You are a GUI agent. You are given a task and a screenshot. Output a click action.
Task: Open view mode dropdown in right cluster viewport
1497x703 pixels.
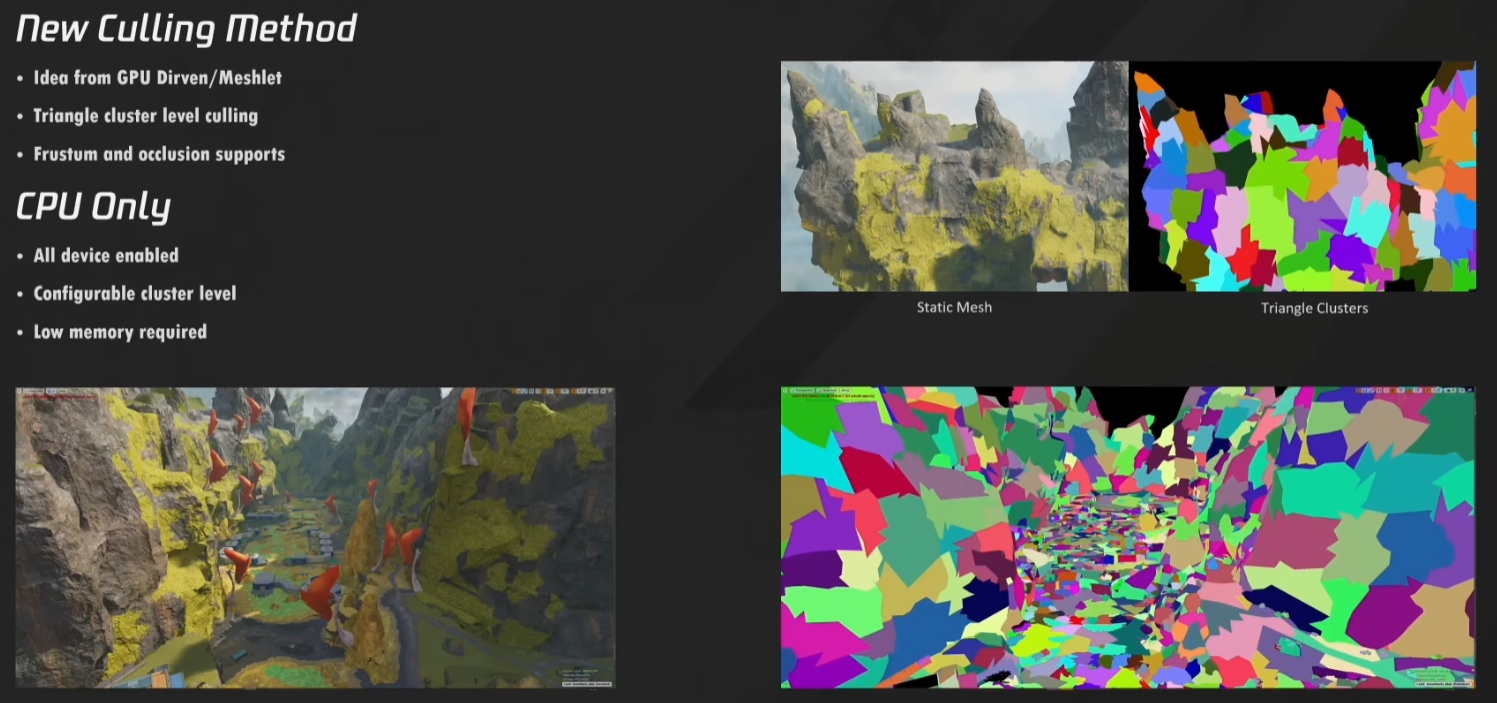(x=829, y=391)
